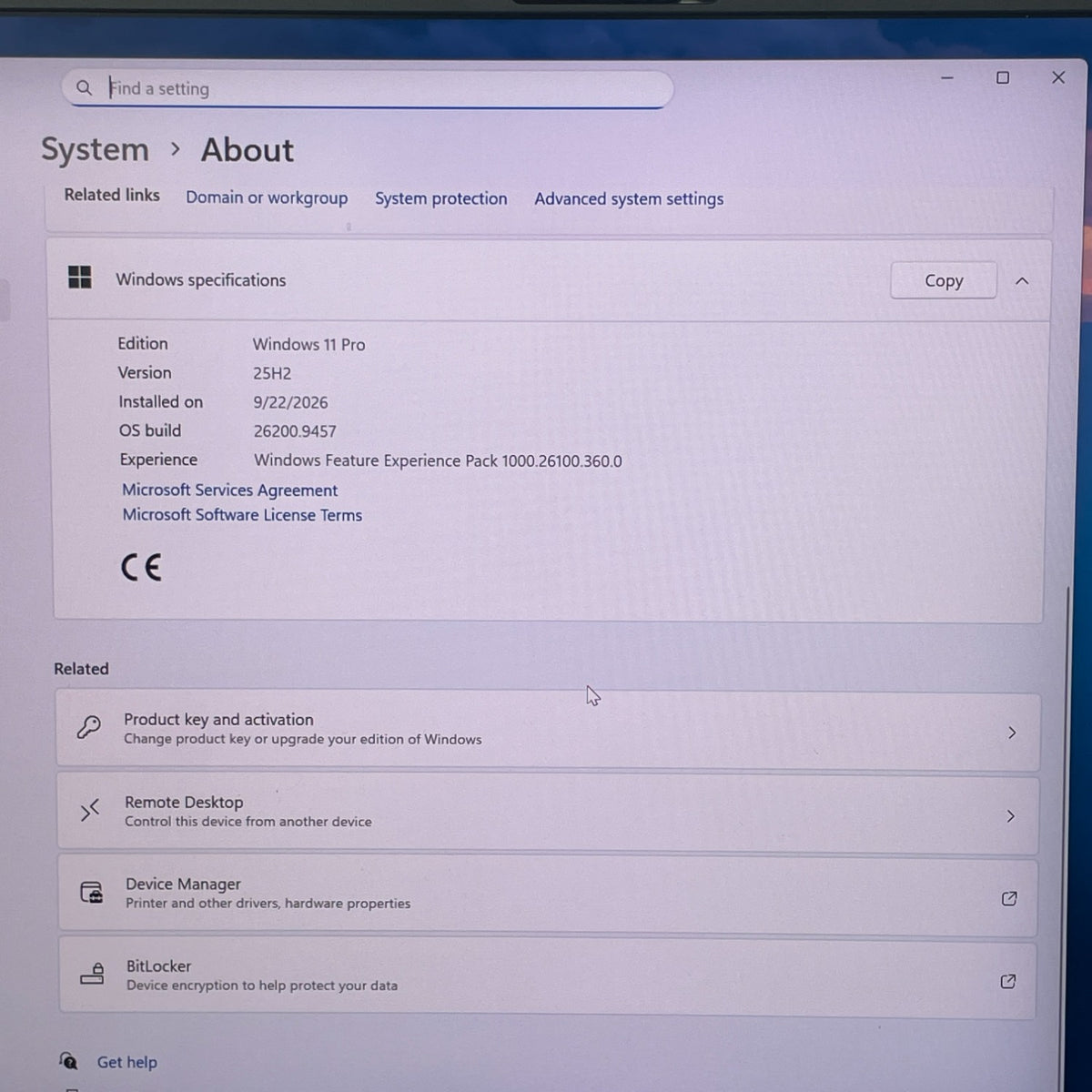1092x1092 pixels.
Task: Click the Windows logo in specifications header
Action: [80, 278]
